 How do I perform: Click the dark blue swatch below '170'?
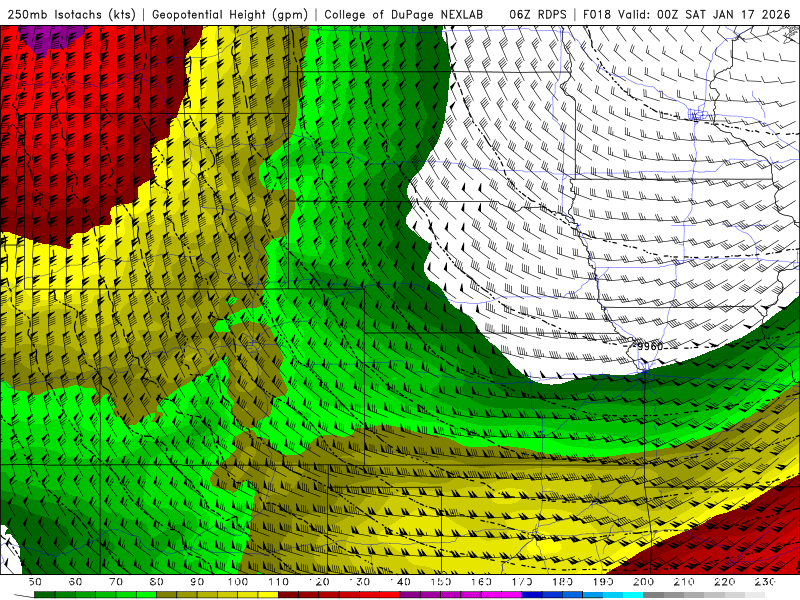[532, 595]
